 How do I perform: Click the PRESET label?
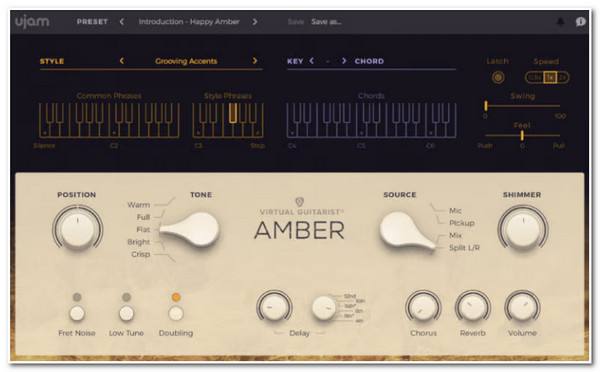92,22
